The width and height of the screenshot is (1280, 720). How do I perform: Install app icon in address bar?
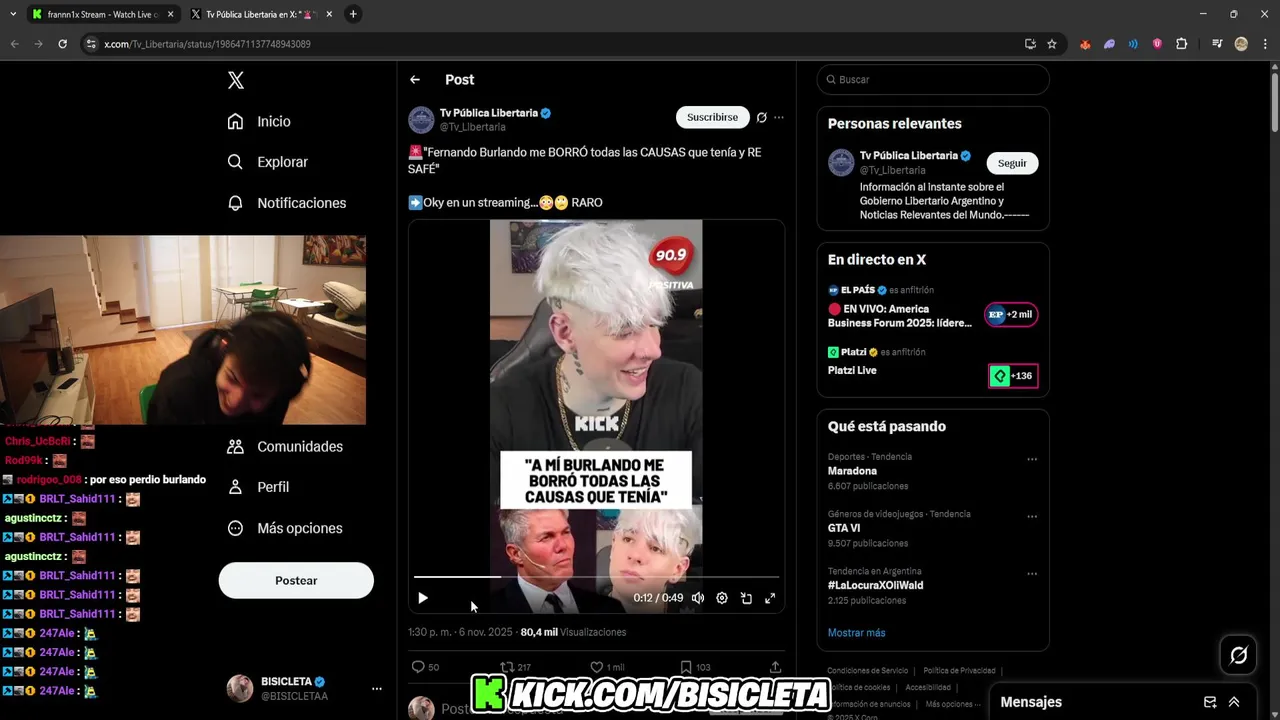[x=1030, y=44]
